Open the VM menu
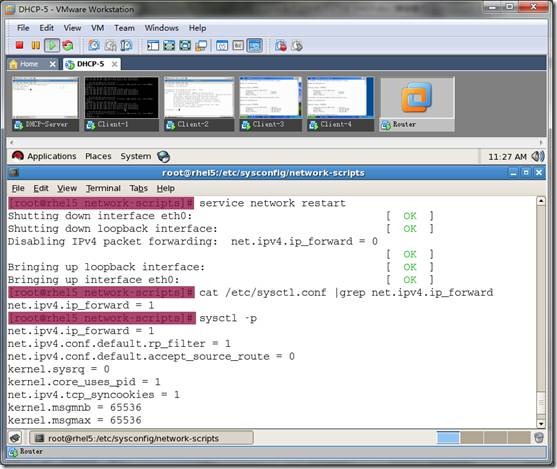 (x=98, y=28)
